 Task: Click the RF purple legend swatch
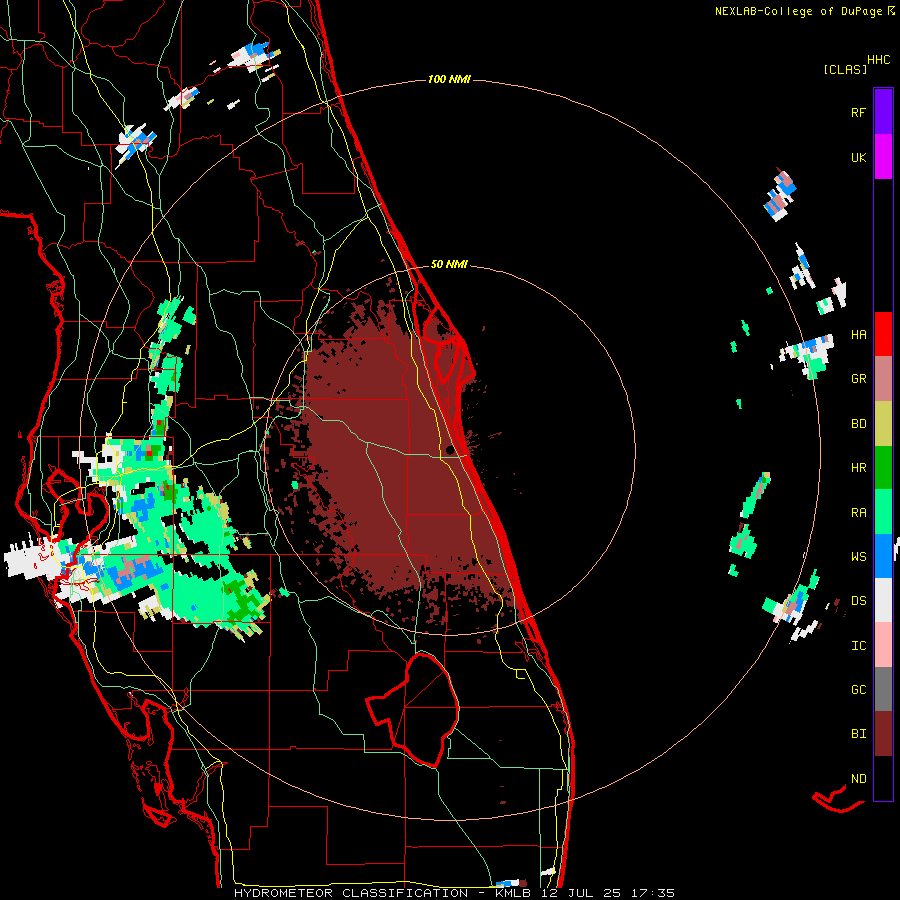(x=883, y=111)
